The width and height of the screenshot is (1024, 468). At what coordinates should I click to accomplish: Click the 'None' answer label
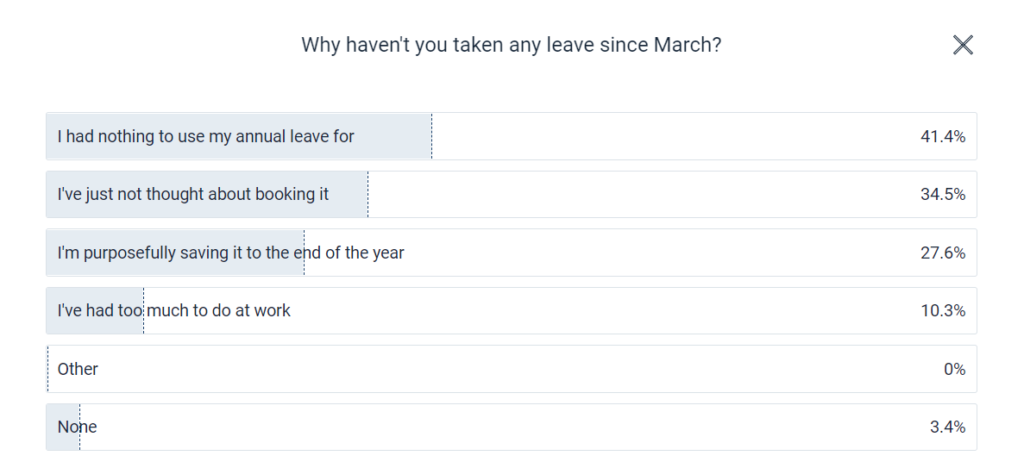pyautogui.click(x=77, y=427)
